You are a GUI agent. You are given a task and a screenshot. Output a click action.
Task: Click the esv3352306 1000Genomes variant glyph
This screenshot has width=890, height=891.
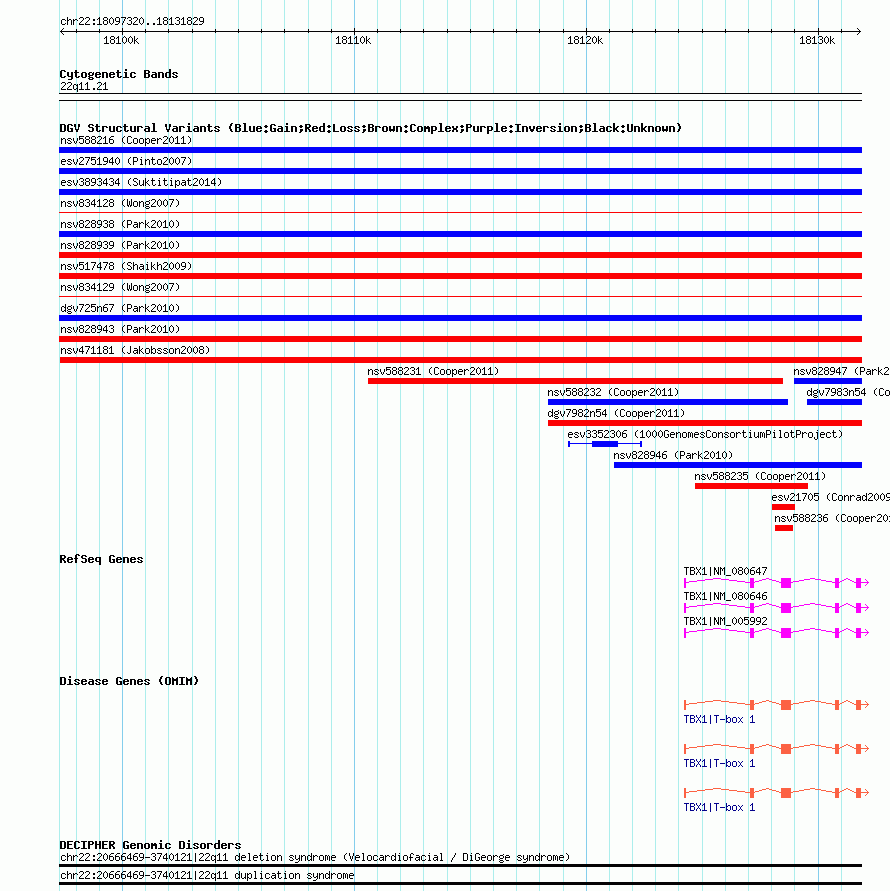coord(605,444)
